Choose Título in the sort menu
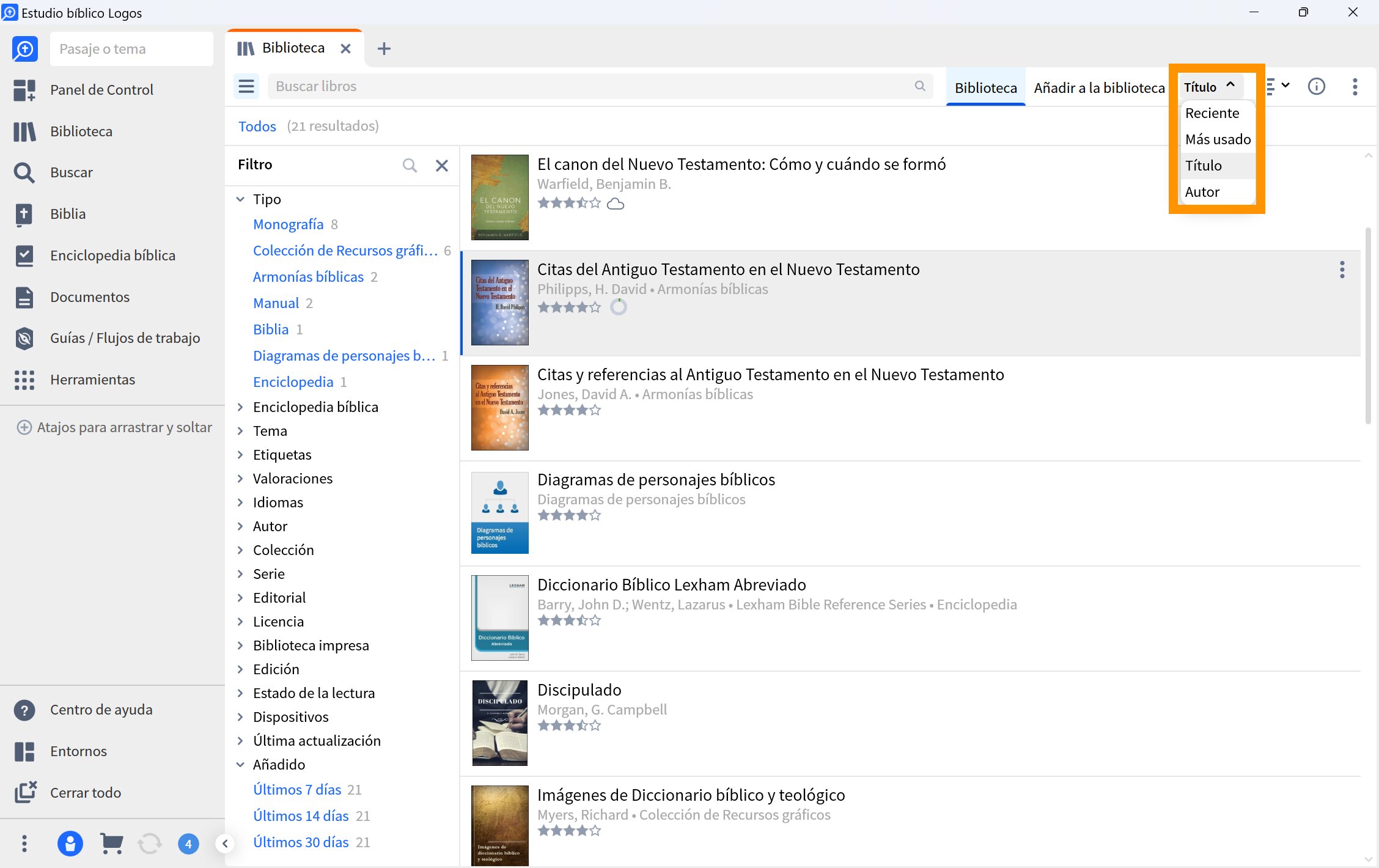Image resolution: width=1379 pixels, height=868 pixels. 1216,166
